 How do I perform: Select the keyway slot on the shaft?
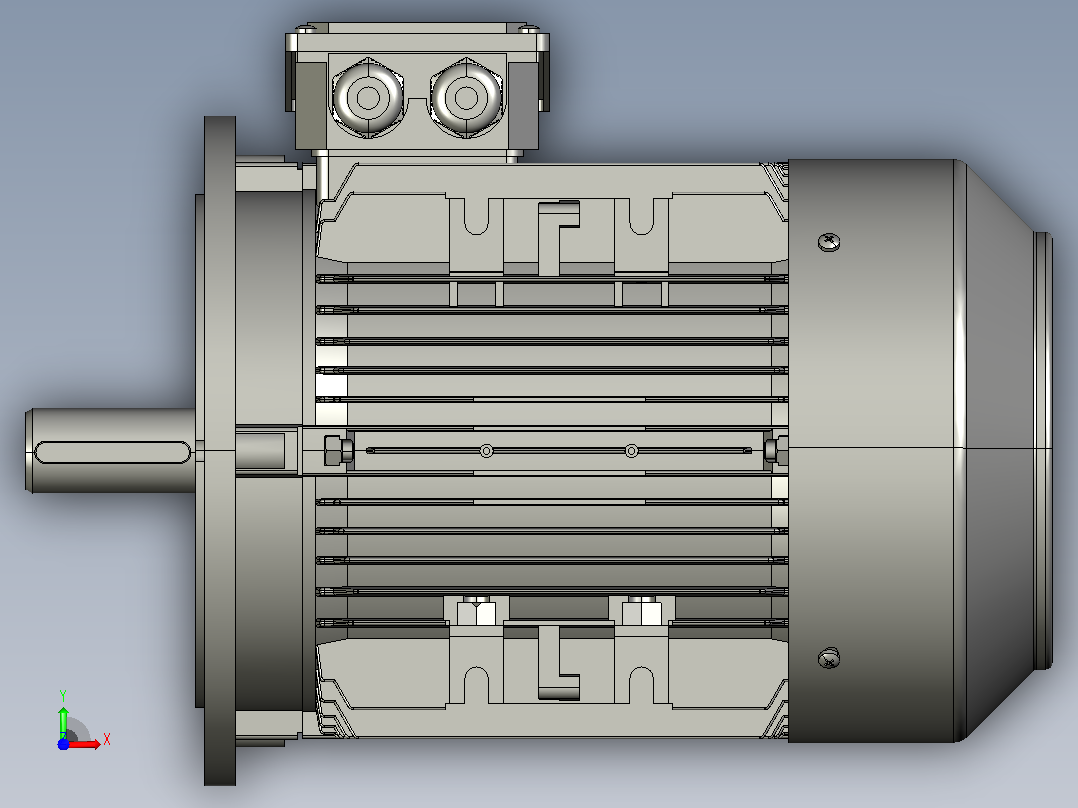(x=113, y=452)
